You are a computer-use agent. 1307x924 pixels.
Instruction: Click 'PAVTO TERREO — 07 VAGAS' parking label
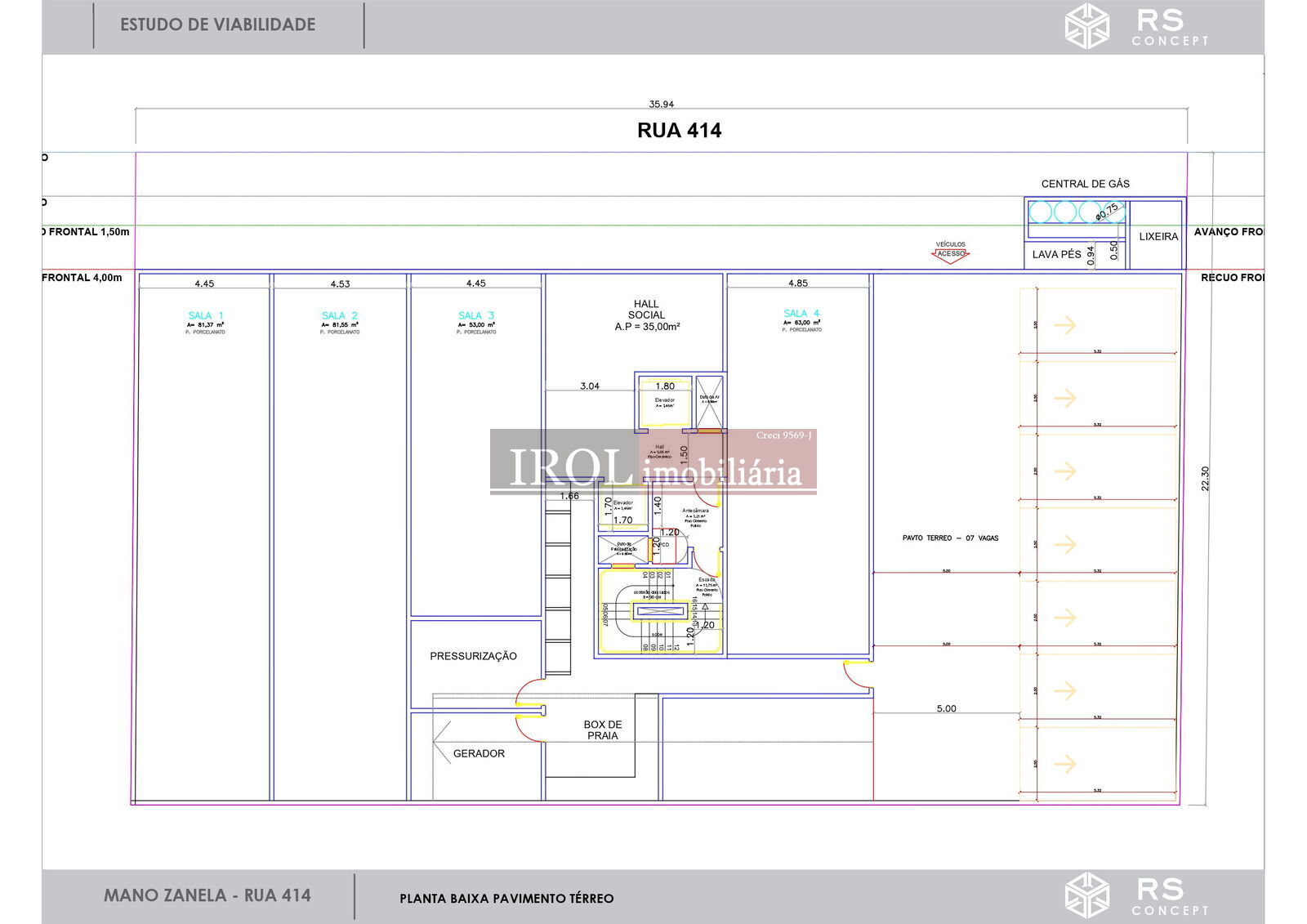click(x=950, y=538)
